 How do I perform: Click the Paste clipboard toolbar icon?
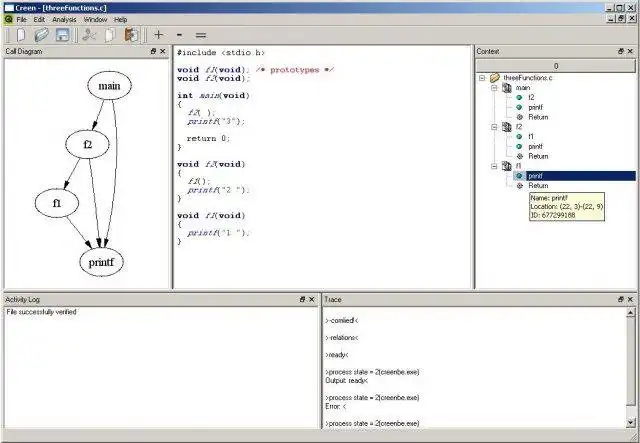pos(131,35)
